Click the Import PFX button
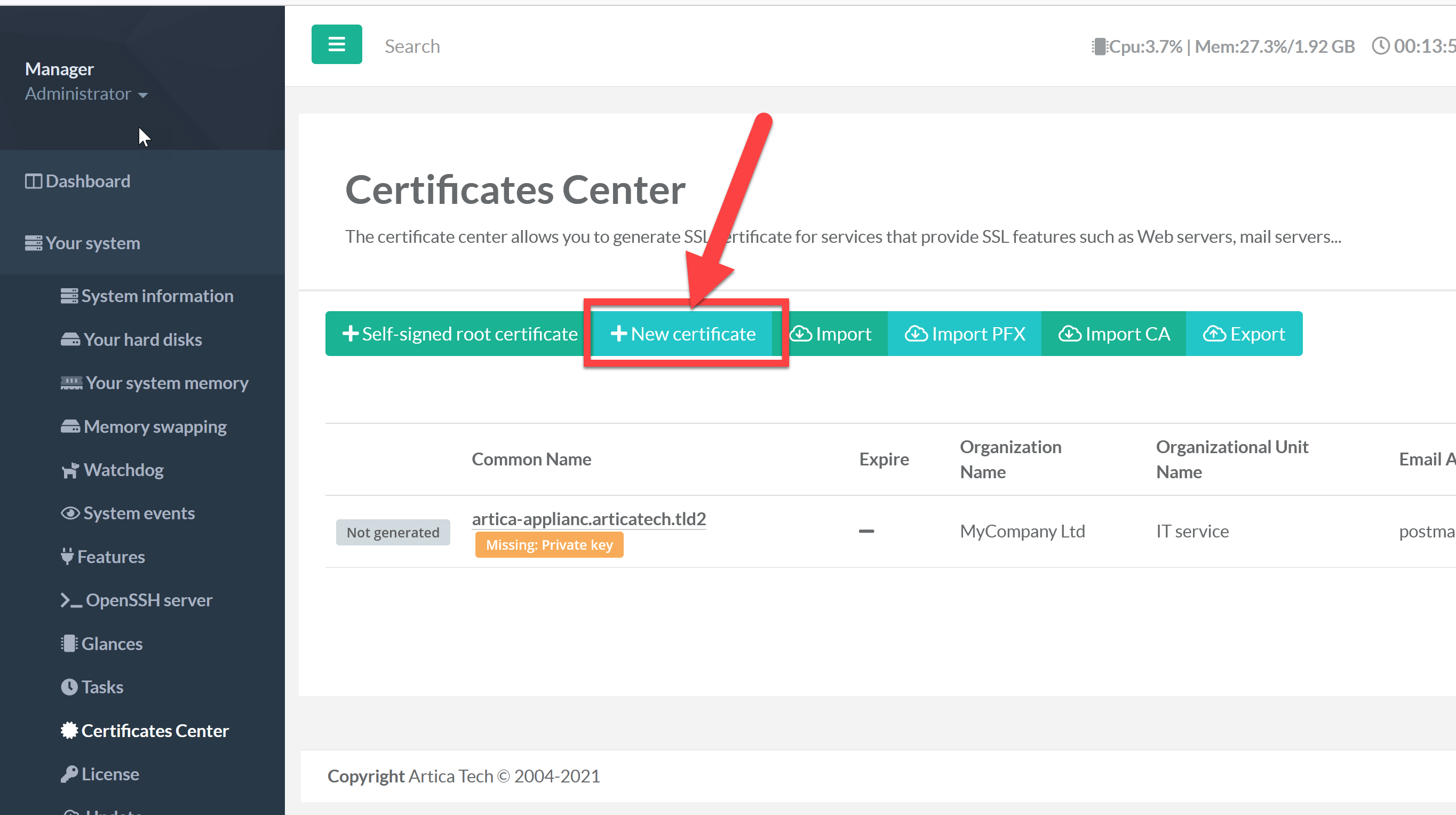 (964, 334)
